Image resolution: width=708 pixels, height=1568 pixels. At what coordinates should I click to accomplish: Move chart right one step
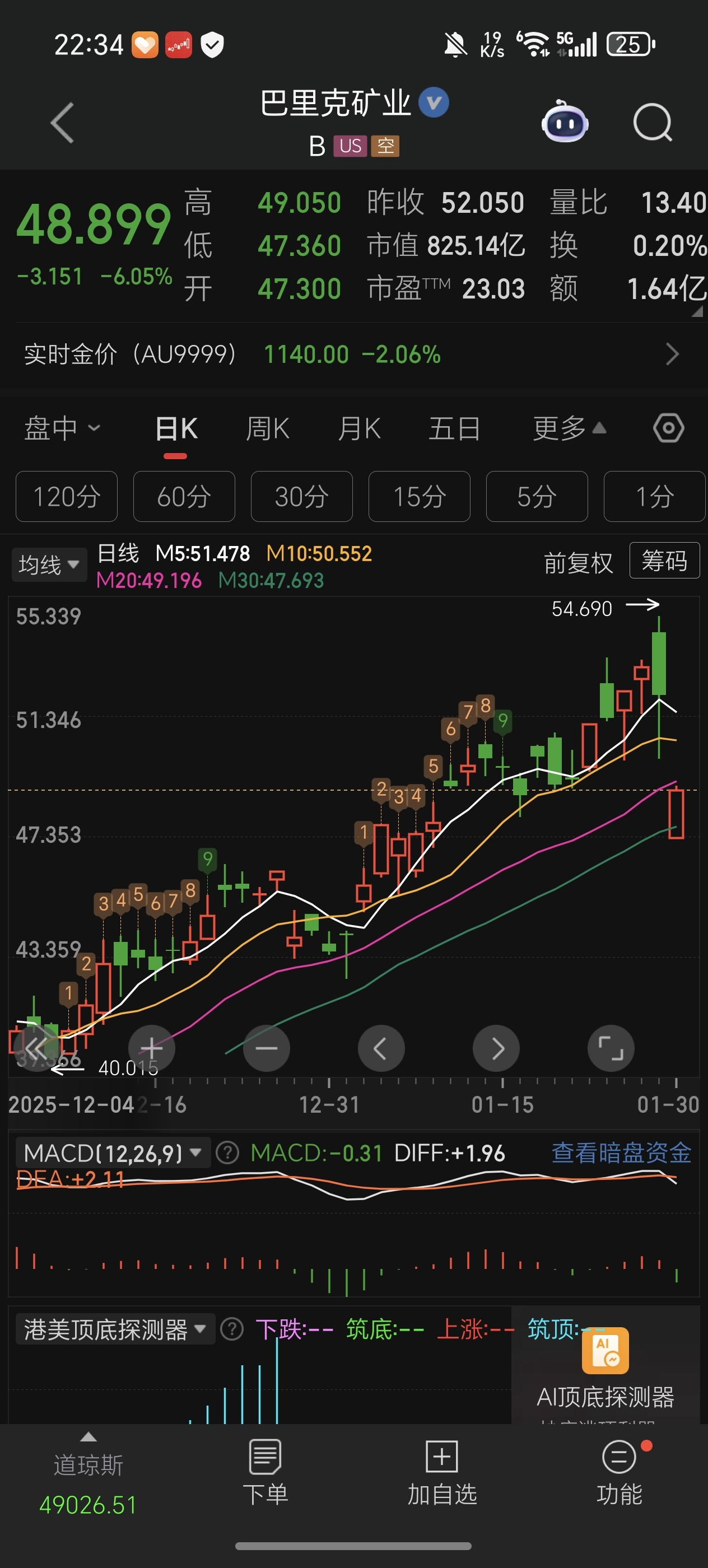click(x=496, y=1048)
